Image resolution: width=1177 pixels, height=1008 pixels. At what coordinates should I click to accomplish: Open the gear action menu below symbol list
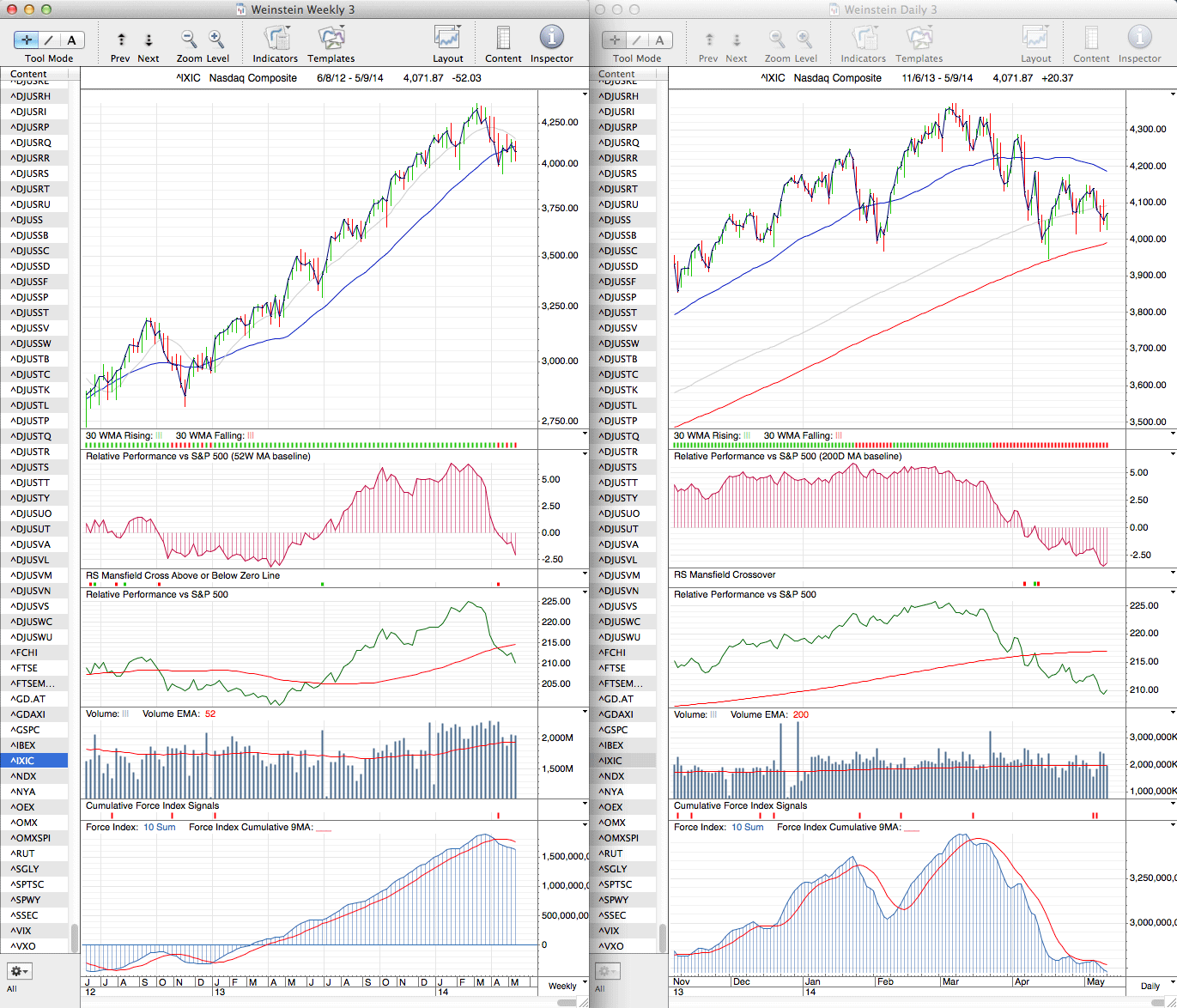(x=19, y=971)
